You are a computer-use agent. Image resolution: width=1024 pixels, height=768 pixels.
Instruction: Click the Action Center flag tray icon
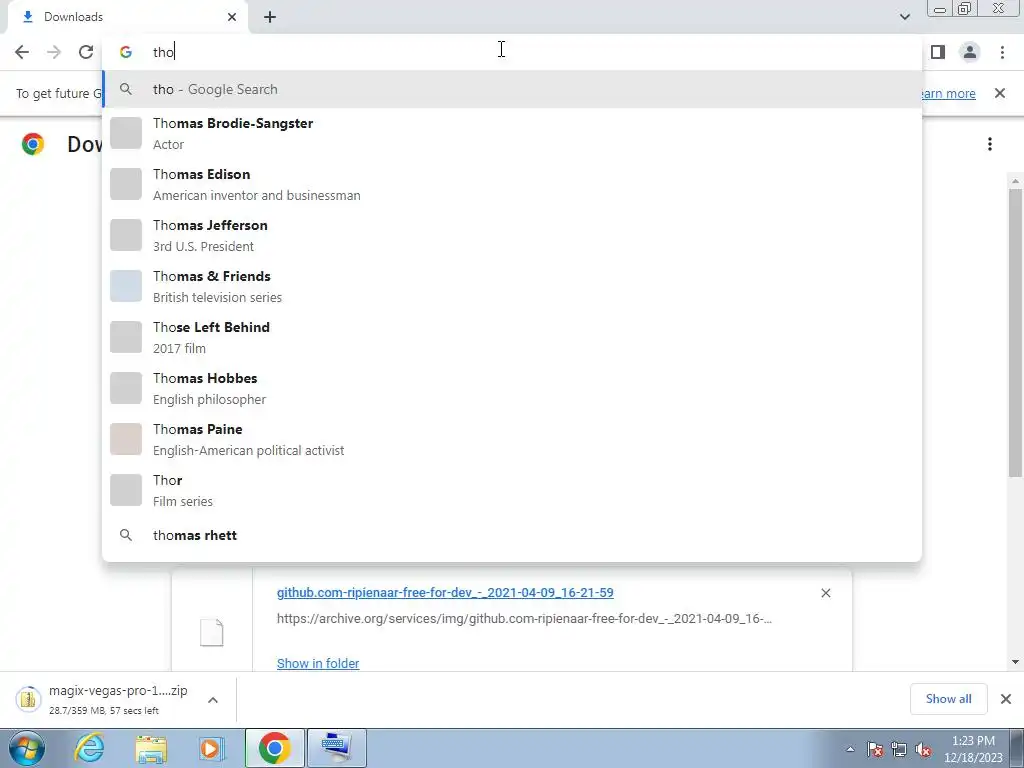875,749
